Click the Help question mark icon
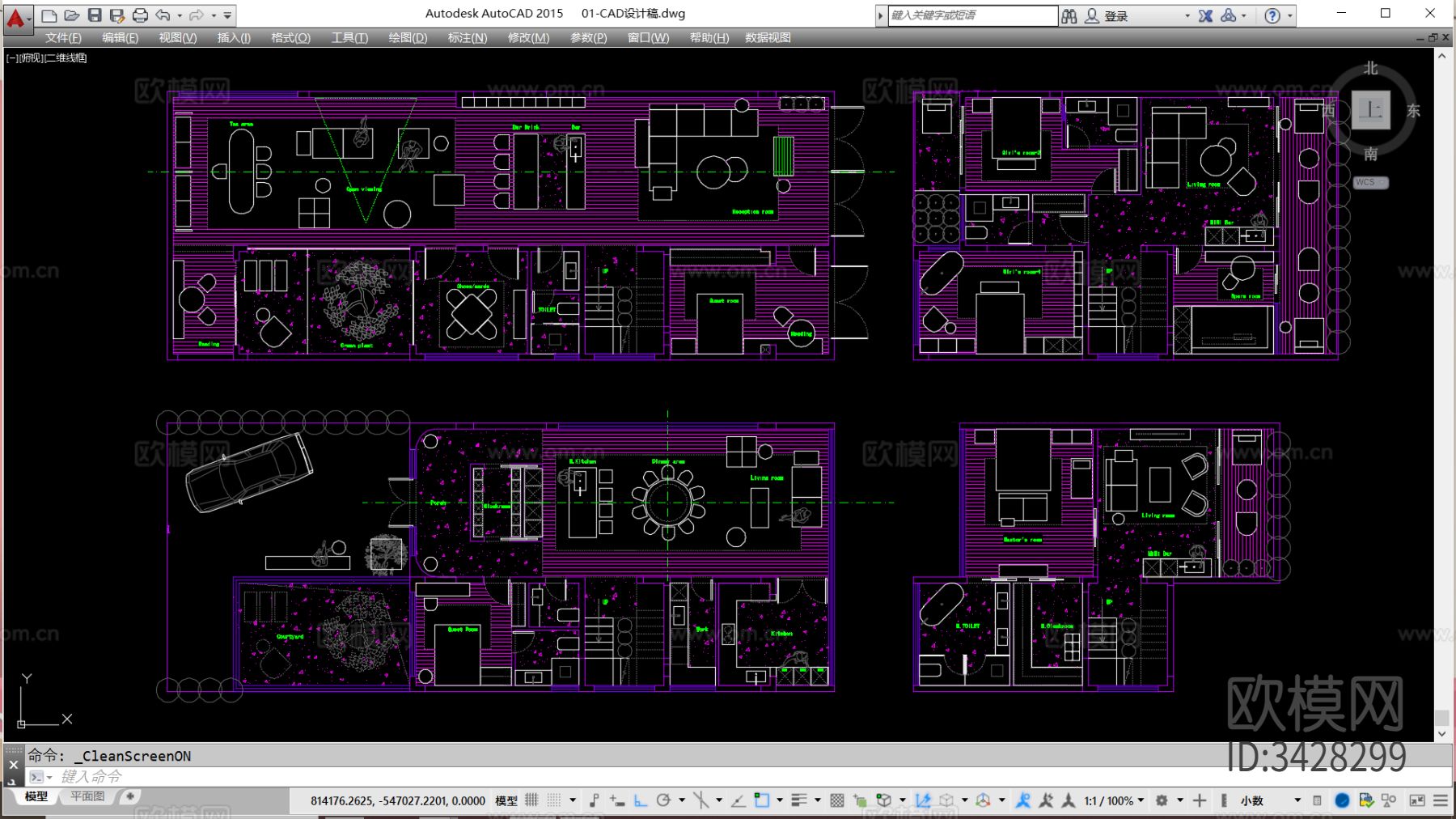Screen dimensions: 1456x819 pos(1272,16)
